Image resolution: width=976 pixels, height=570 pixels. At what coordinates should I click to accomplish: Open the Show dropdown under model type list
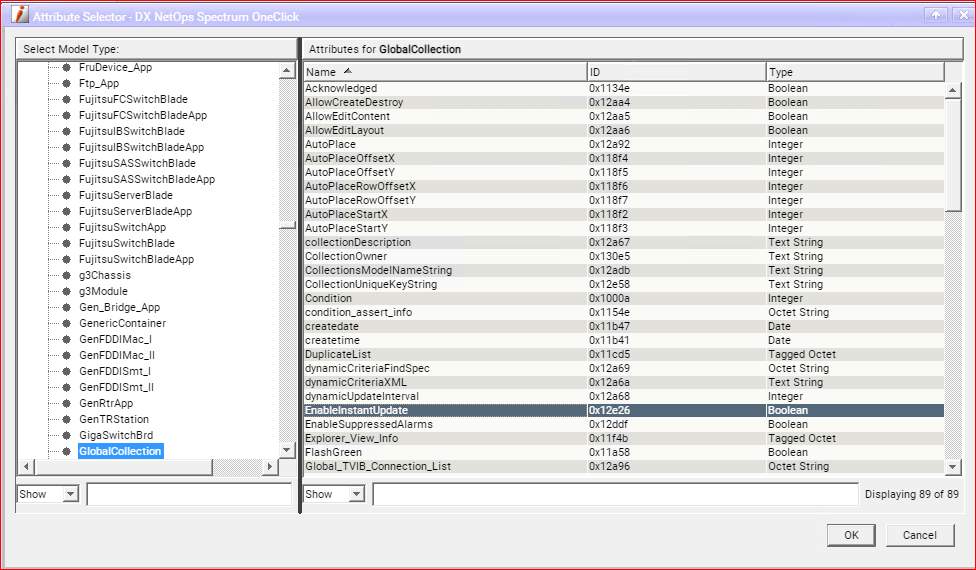tap(49, 494)
